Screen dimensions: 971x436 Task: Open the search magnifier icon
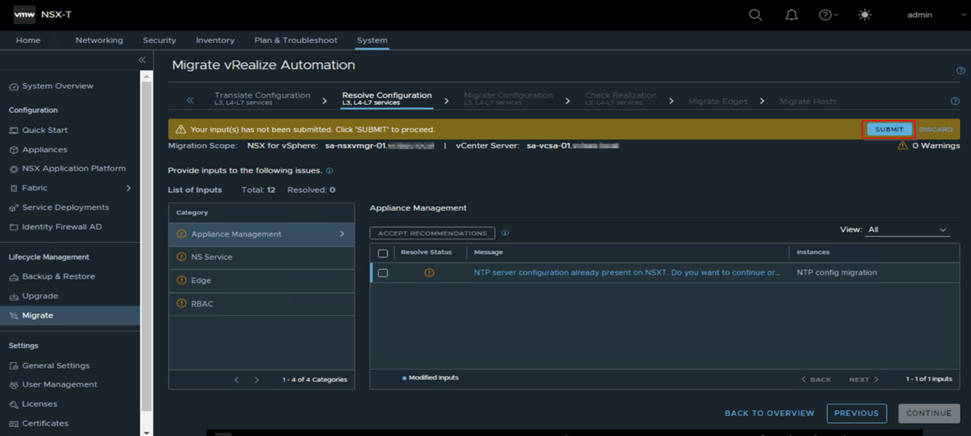pos(755,15)
